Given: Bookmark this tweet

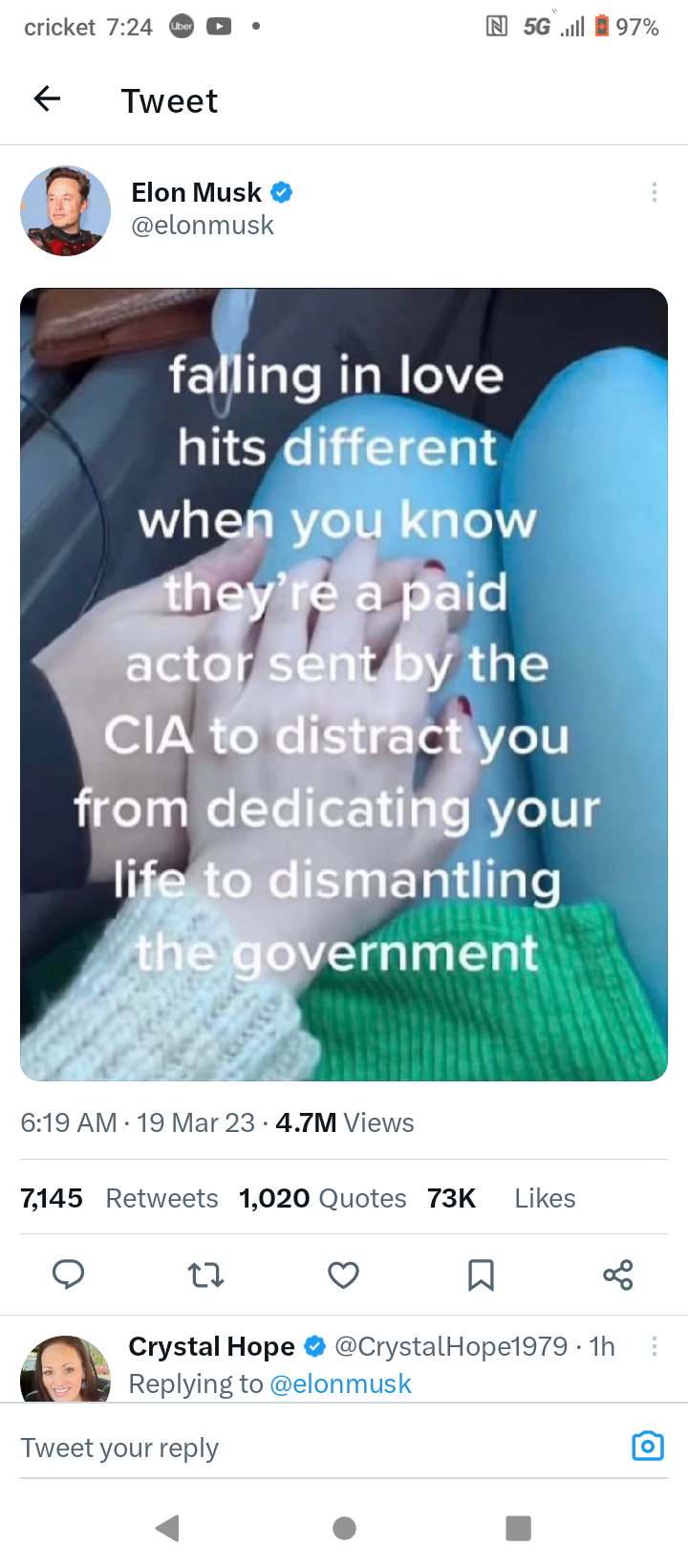Looking at the screenshot, I should pyautogui.click(x=481, y=1274).
